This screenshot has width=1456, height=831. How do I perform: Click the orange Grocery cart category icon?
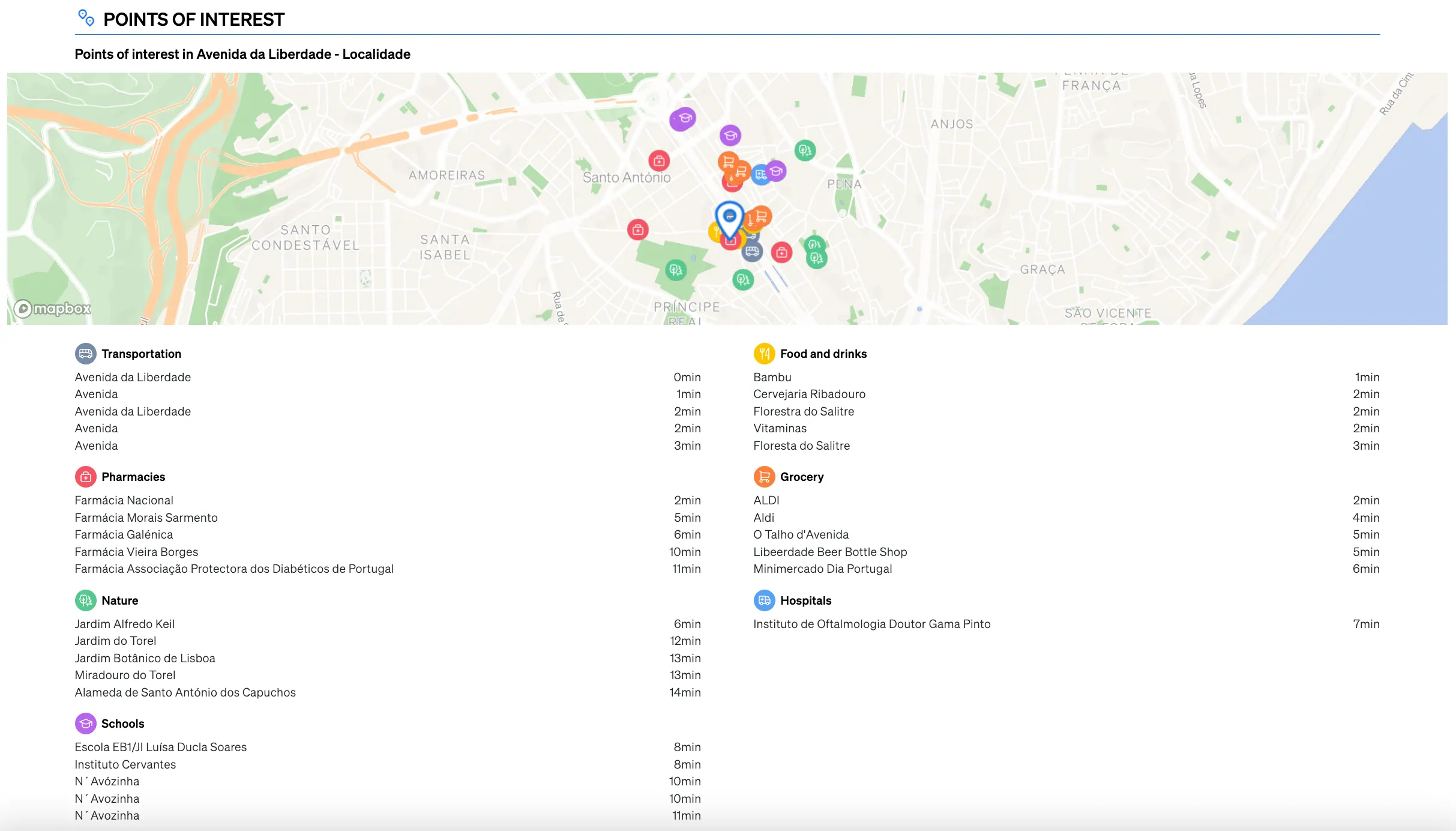click(x=764, y=477)
